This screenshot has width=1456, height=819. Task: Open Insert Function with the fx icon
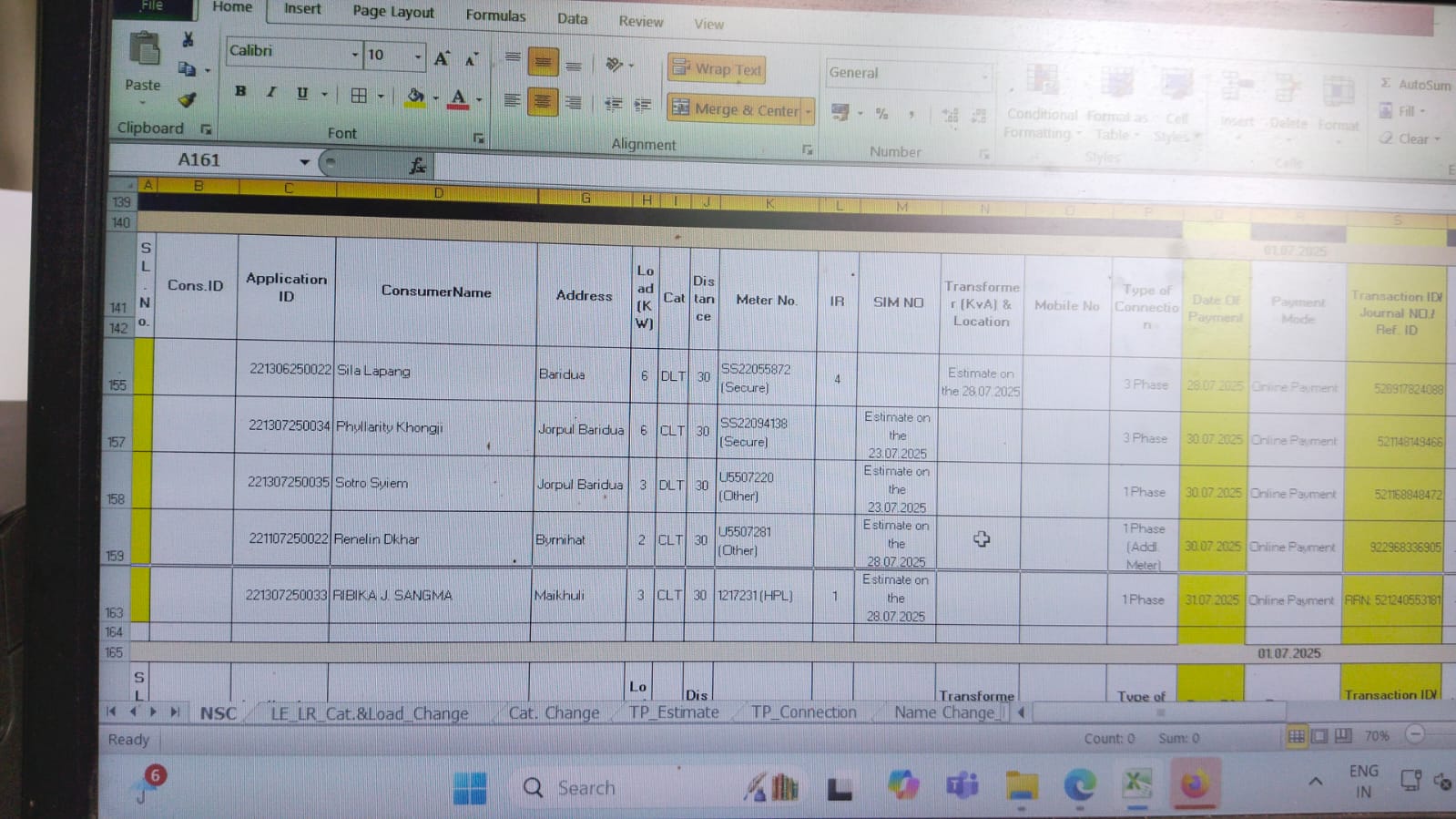(417, 166)
